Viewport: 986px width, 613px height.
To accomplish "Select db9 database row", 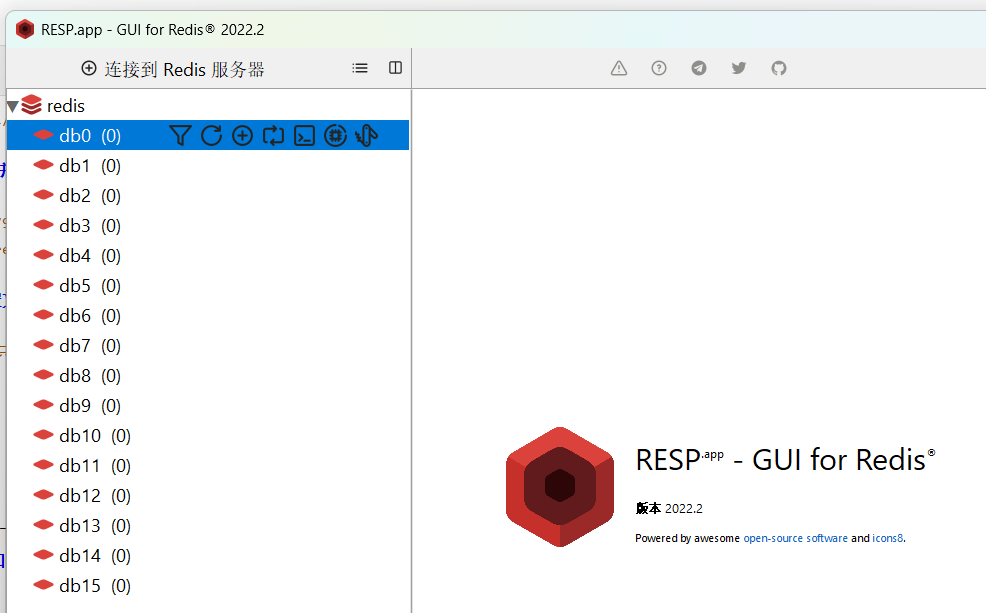I will coord(208,406).
